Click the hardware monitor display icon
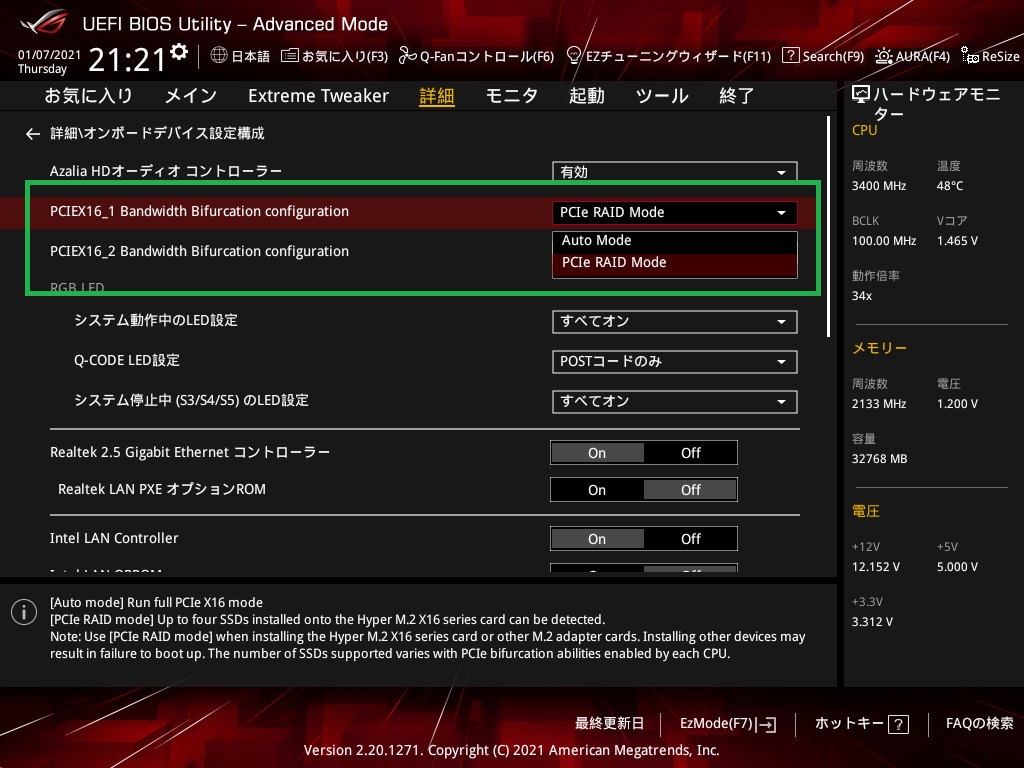Viewport: 1024px width, 768px height. pos(861,95)
